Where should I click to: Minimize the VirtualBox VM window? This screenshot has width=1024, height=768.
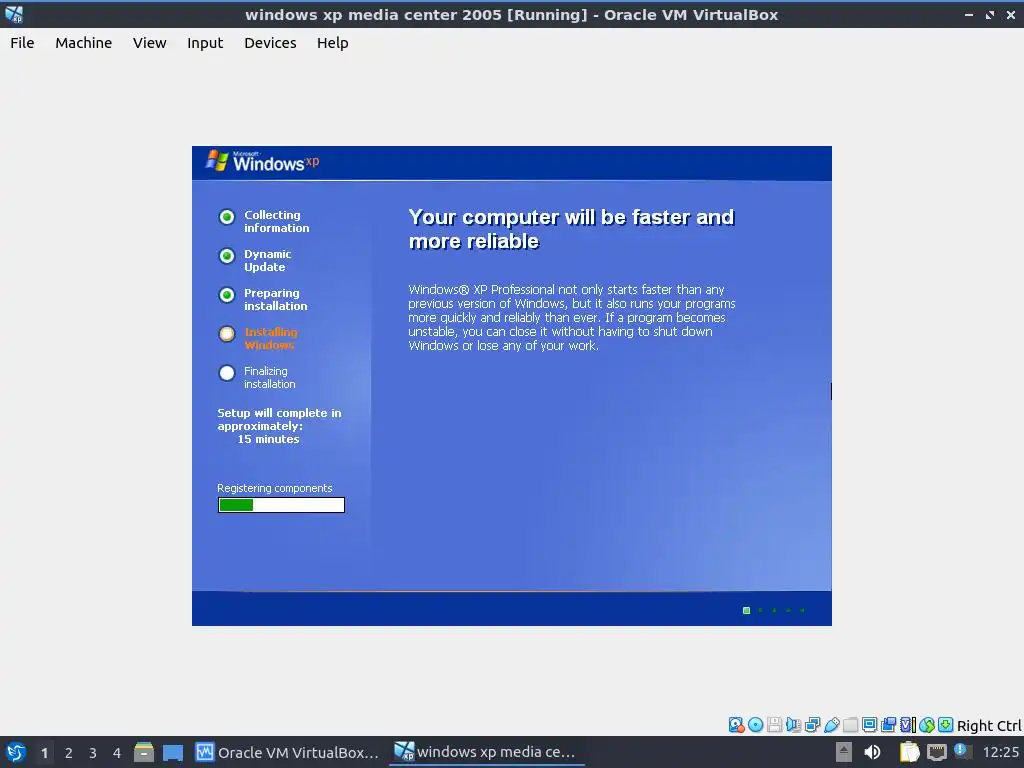click(969, 14)
